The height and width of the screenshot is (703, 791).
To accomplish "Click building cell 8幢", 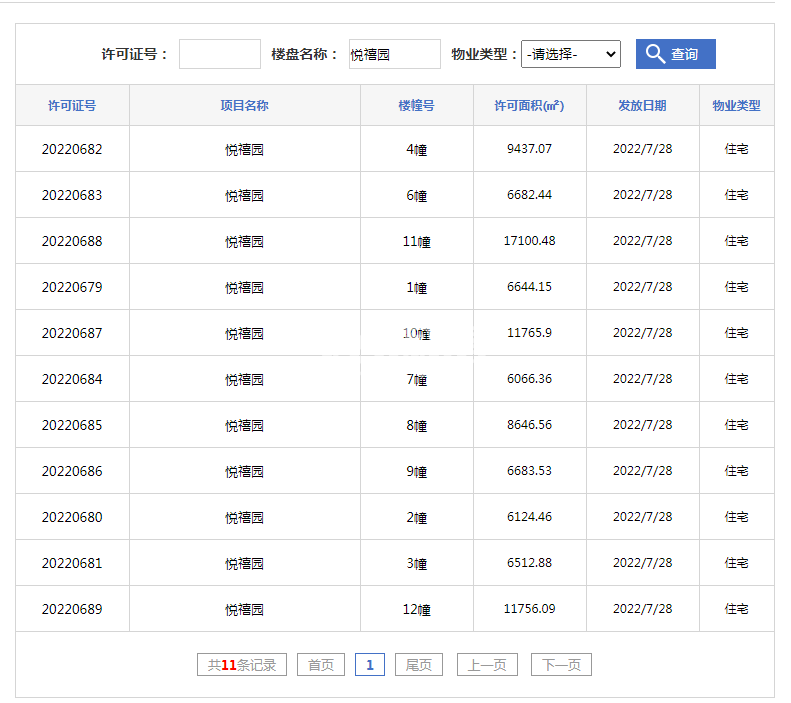I will 417,425.
